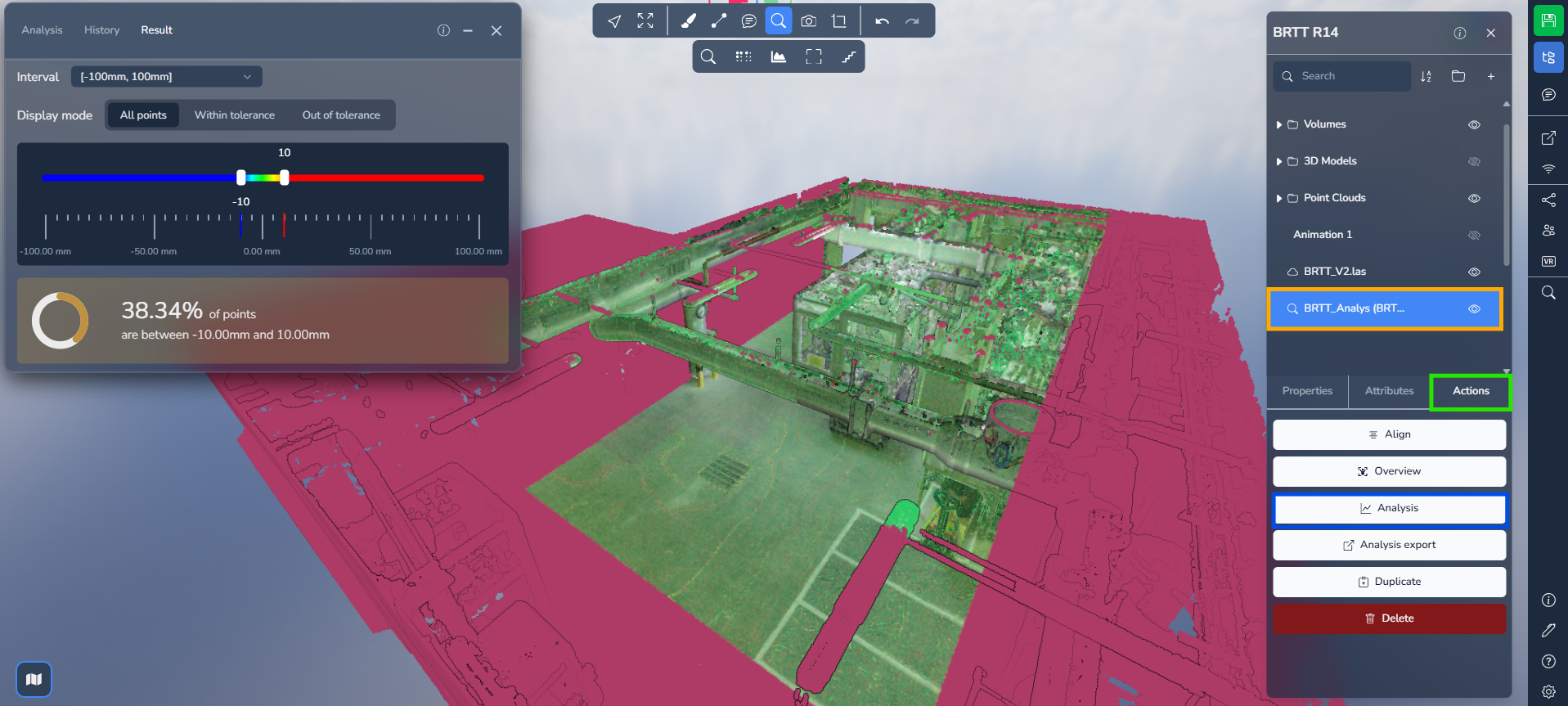The height and width of the screenshot is (706, 1568).
Task: Activate the measure line tool
Action: (x=718, y=21)
